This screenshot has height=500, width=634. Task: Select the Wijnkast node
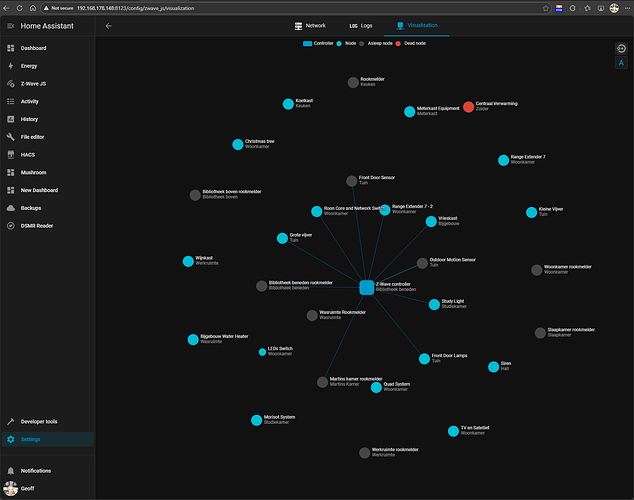pyautogui.click(x=188, y=261)
